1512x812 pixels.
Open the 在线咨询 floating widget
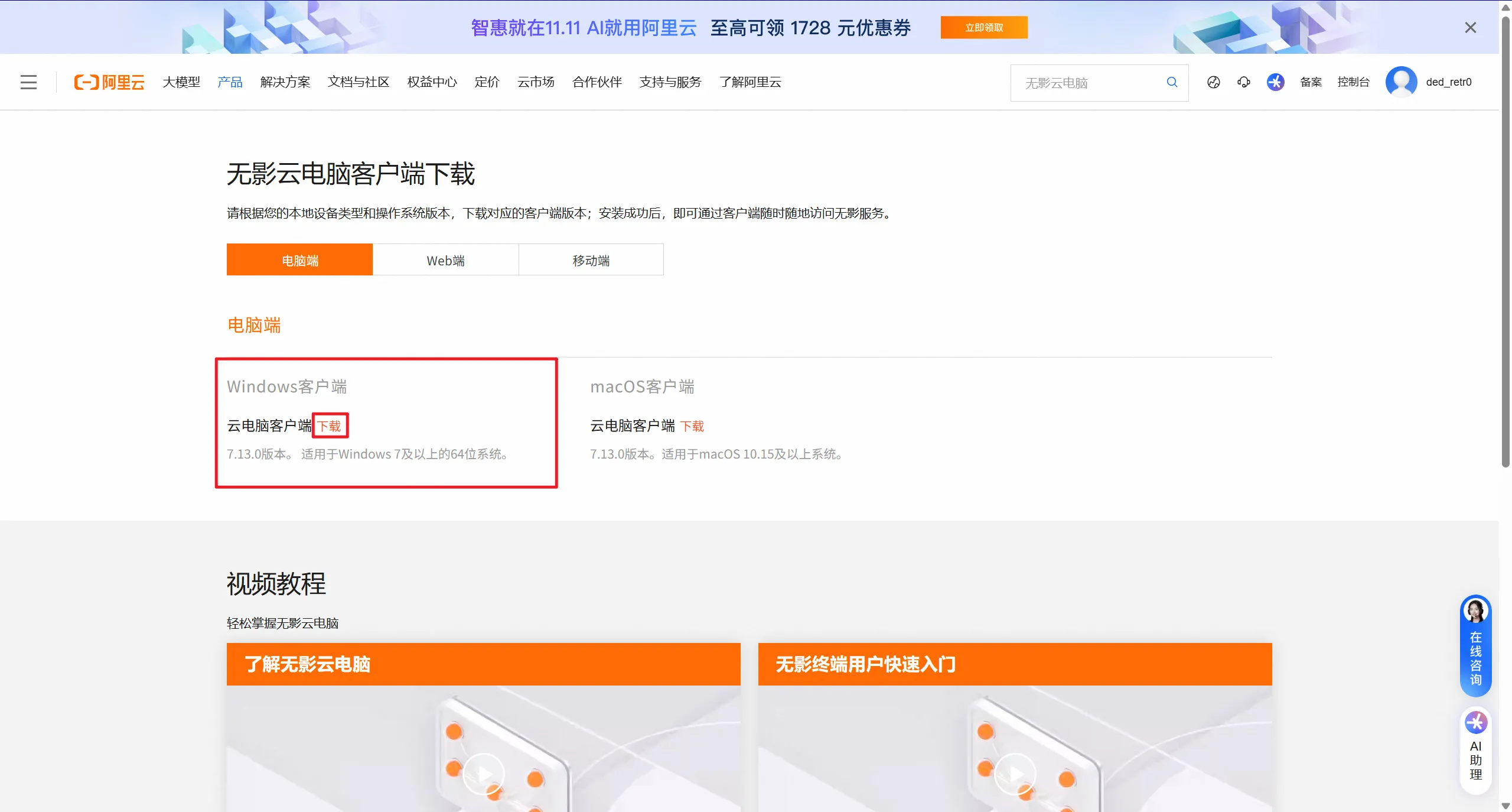pyautogui.click(x=1475, y=646)
